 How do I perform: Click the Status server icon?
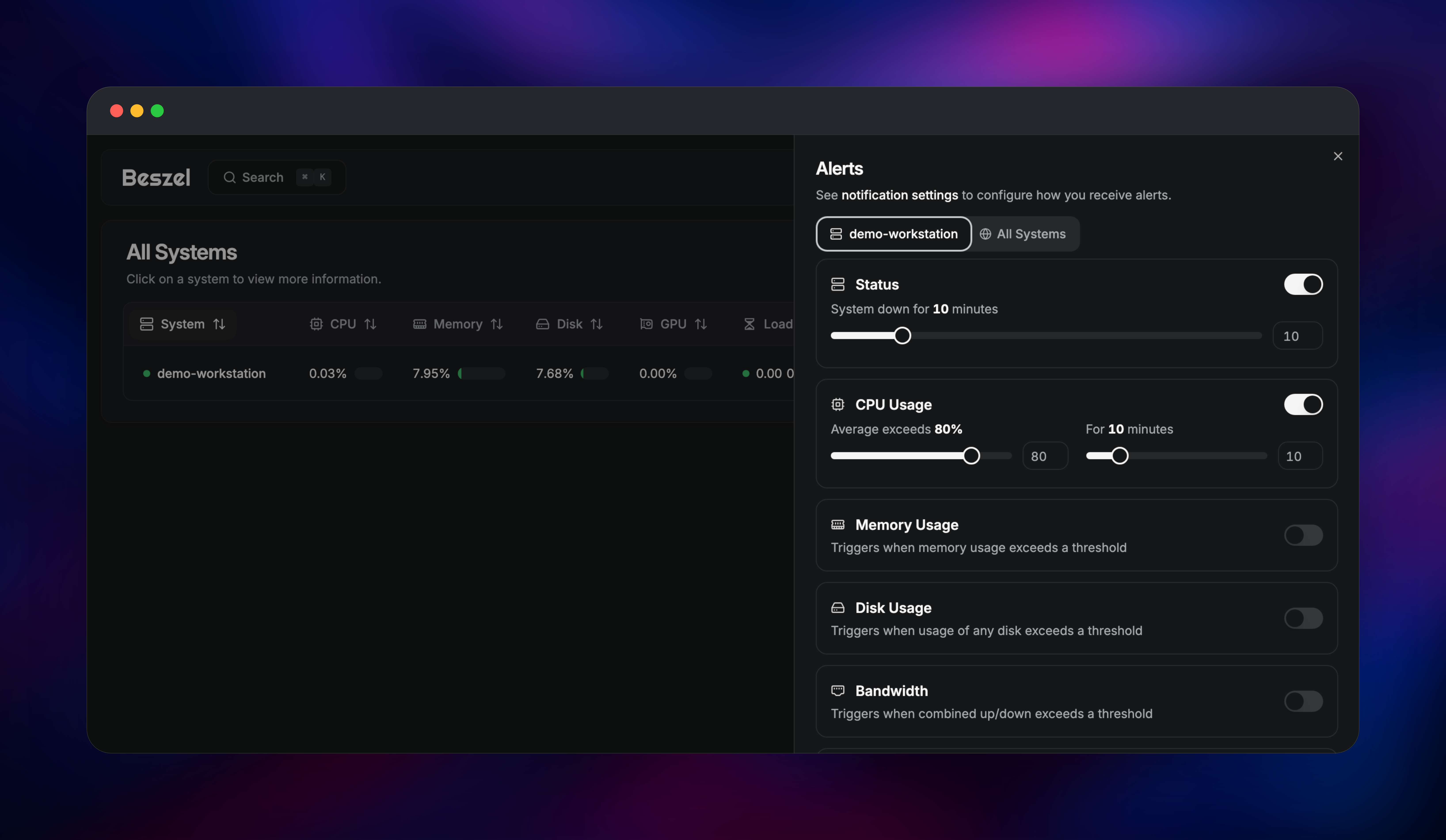pos(838,284)
